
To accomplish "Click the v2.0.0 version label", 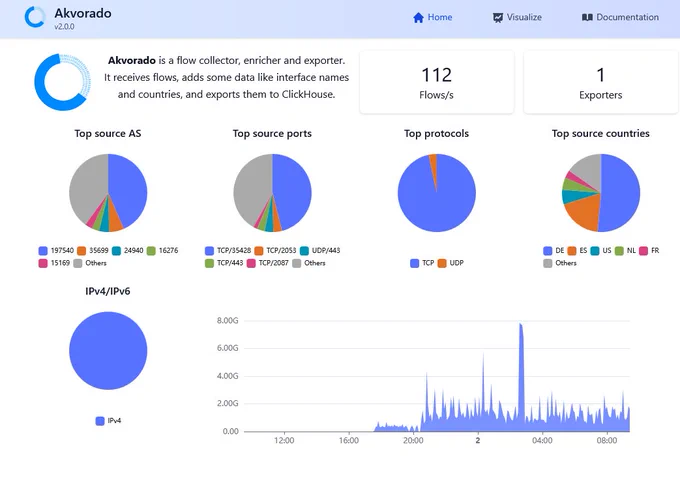I will coord(64,26).
